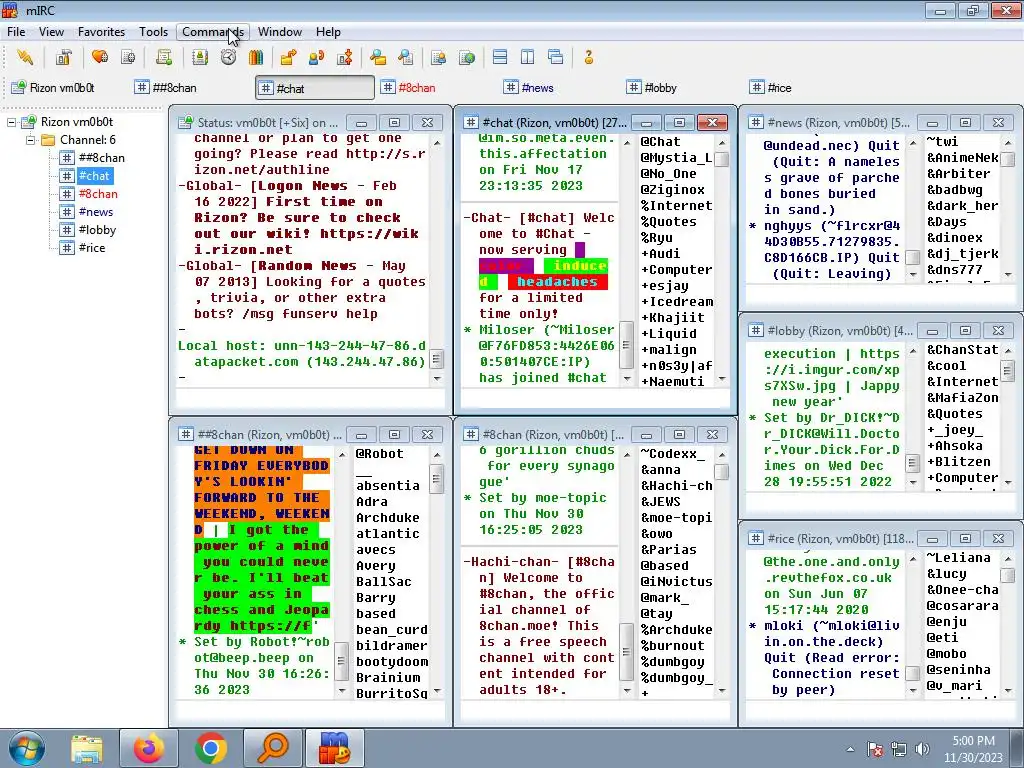This screenshot has width=1024, height=768.
Task: Click the Tile Horizontal windows icon
Action: [500, 57]
